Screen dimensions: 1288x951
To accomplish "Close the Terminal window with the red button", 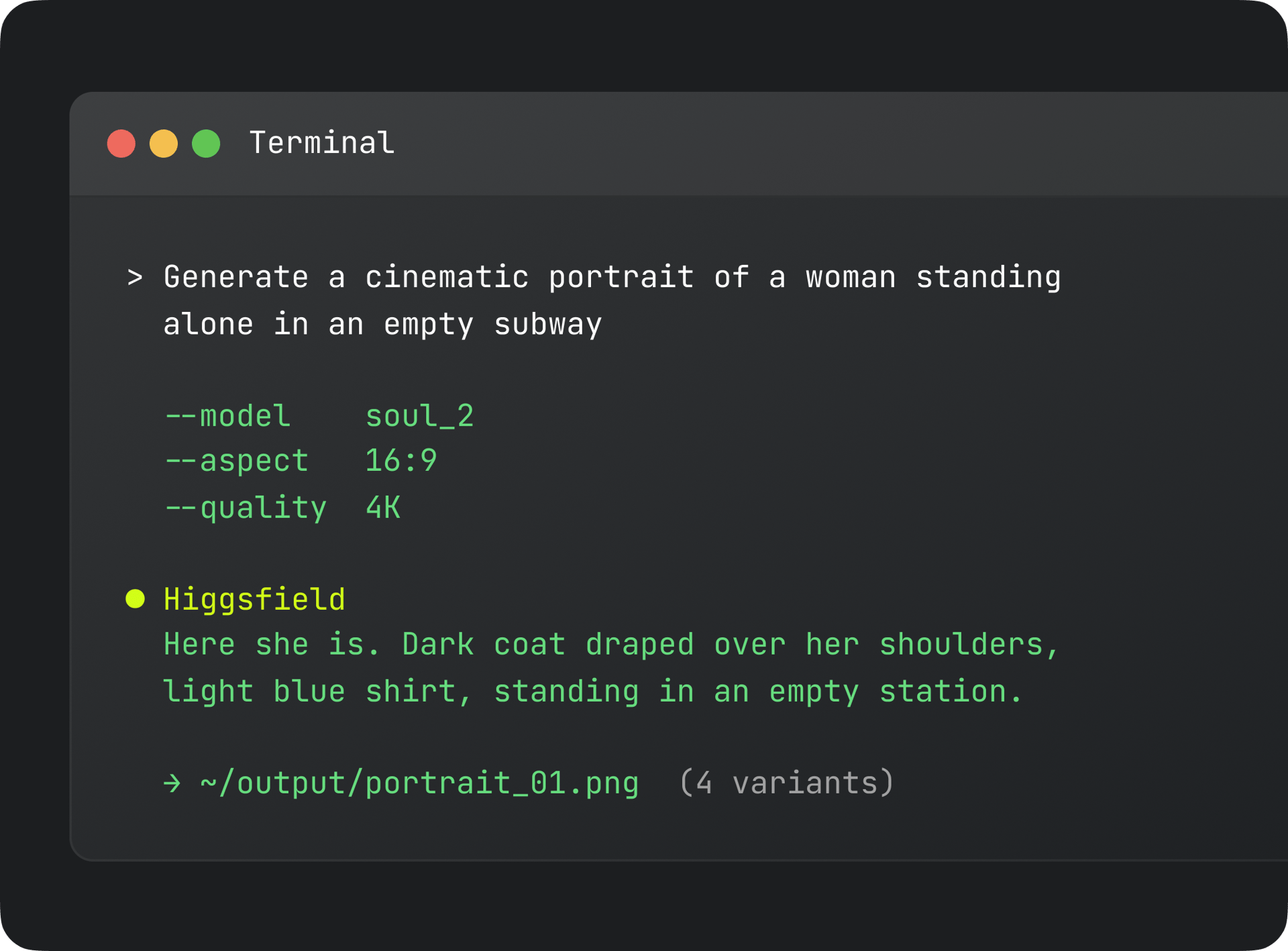I will [121, 144].
